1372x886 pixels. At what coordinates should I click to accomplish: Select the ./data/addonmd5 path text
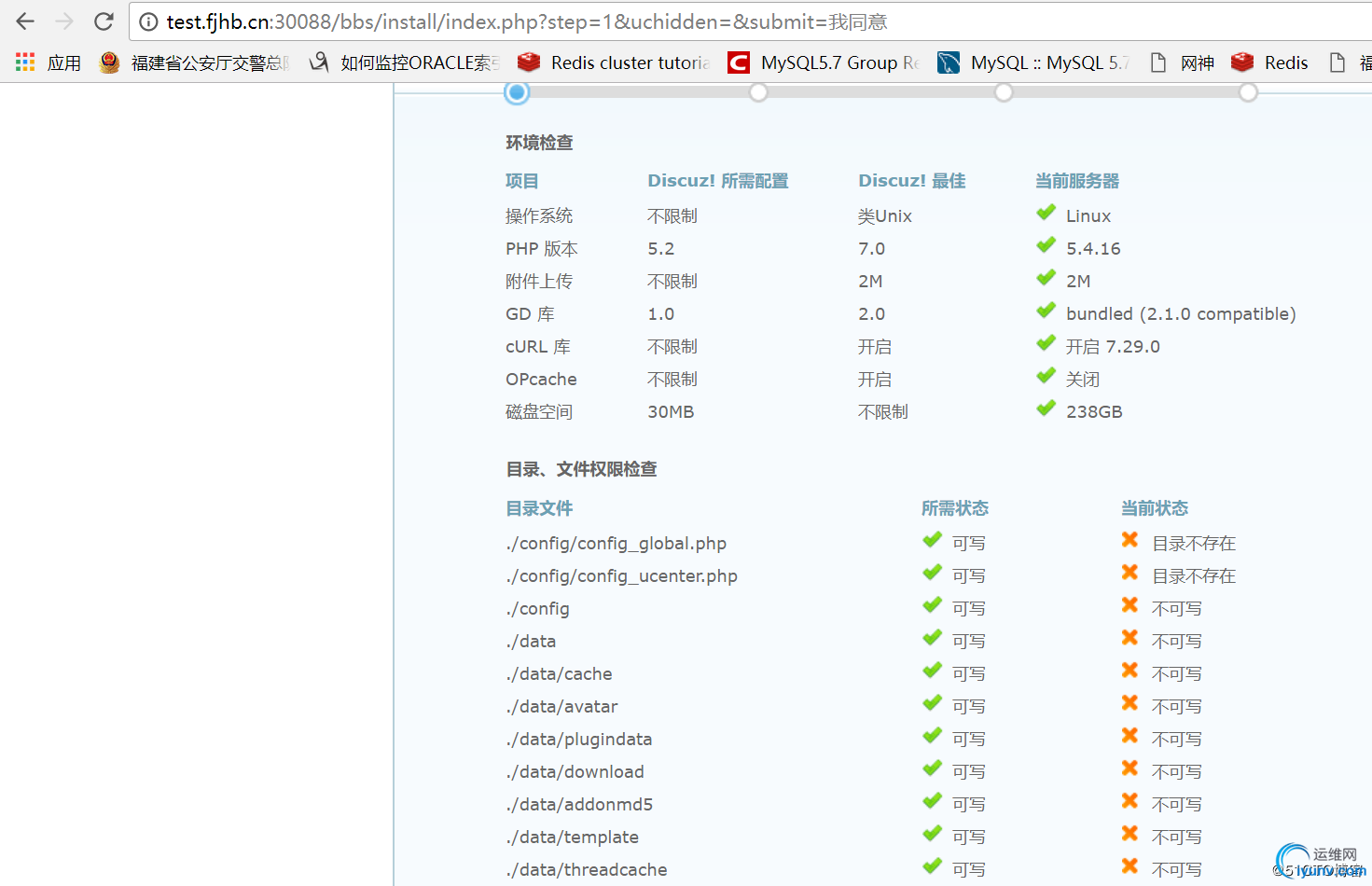(x=579, y=805)
